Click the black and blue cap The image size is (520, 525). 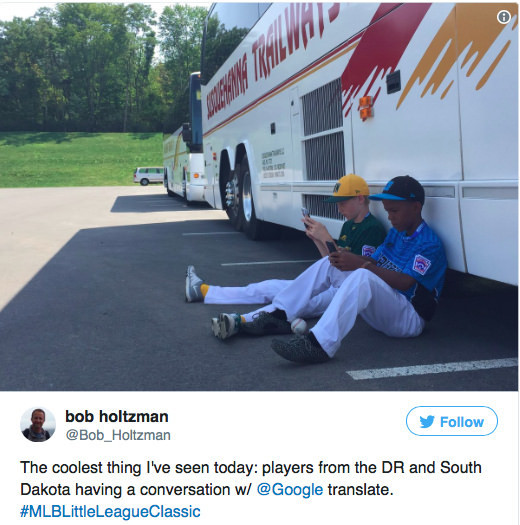[397, 189]
